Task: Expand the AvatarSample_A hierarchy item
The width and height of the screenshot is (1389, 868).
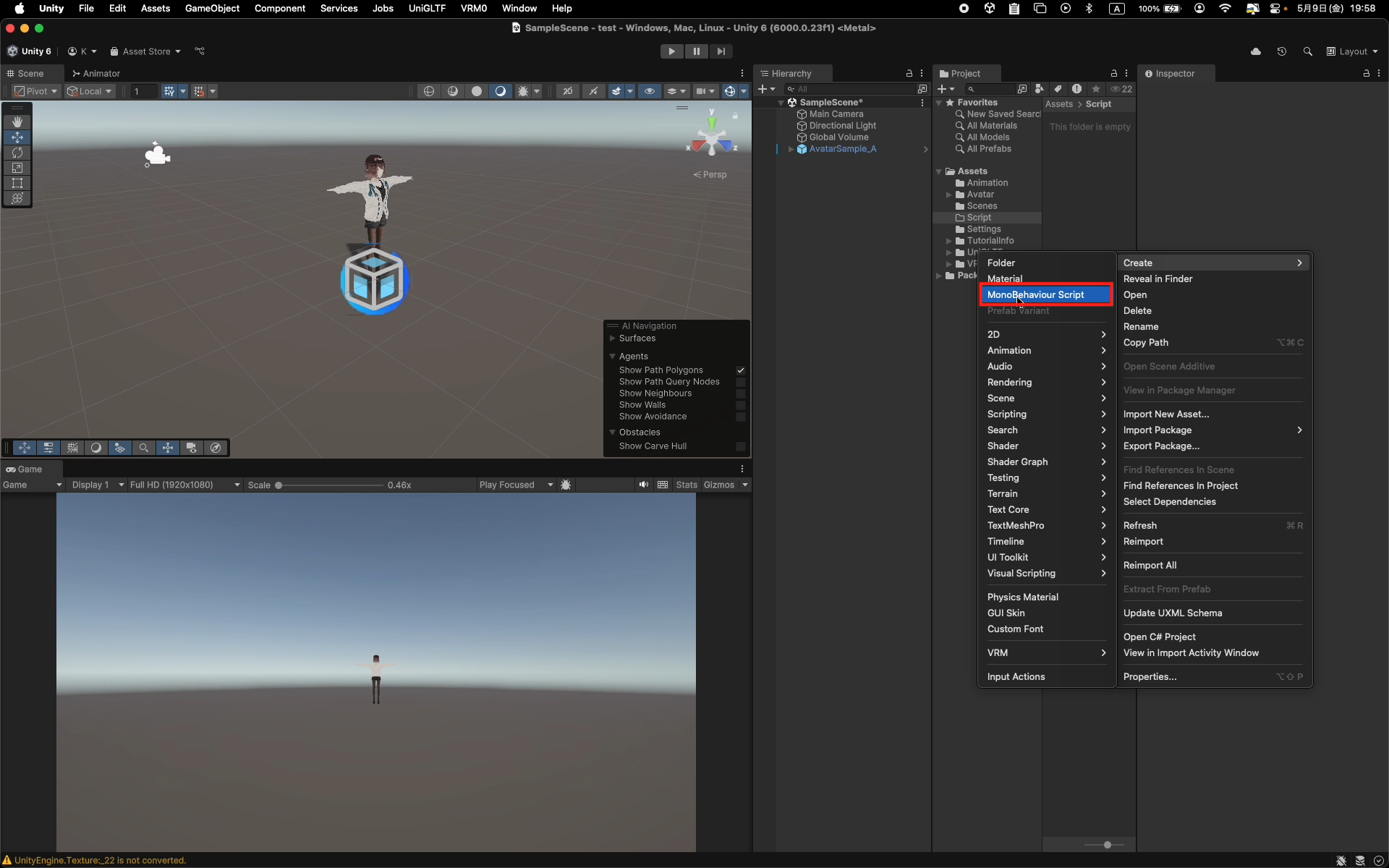Action: point(791,149)
